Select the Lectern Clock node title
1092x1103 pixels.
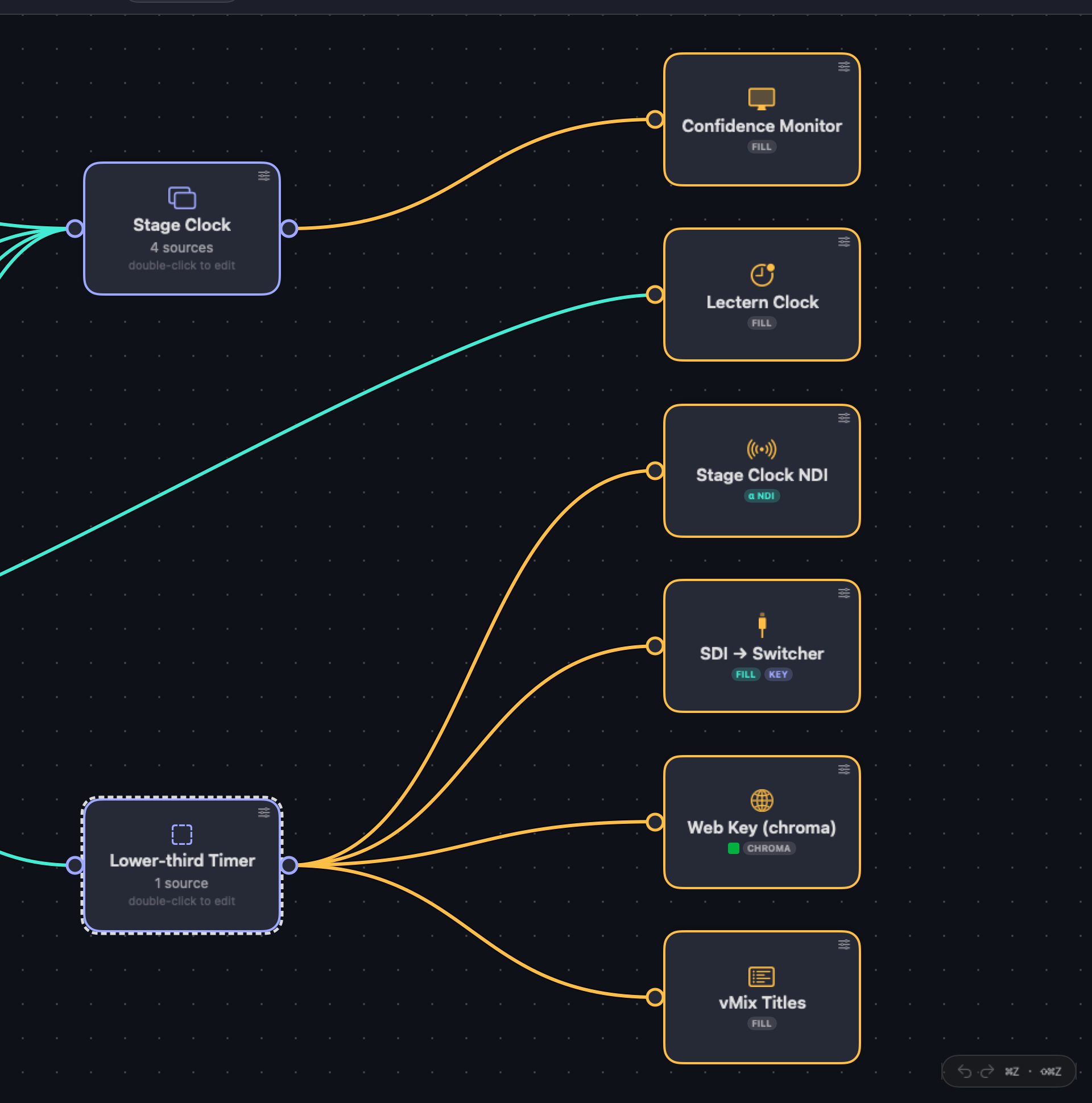pyautogui.click(x=762, y=302)
